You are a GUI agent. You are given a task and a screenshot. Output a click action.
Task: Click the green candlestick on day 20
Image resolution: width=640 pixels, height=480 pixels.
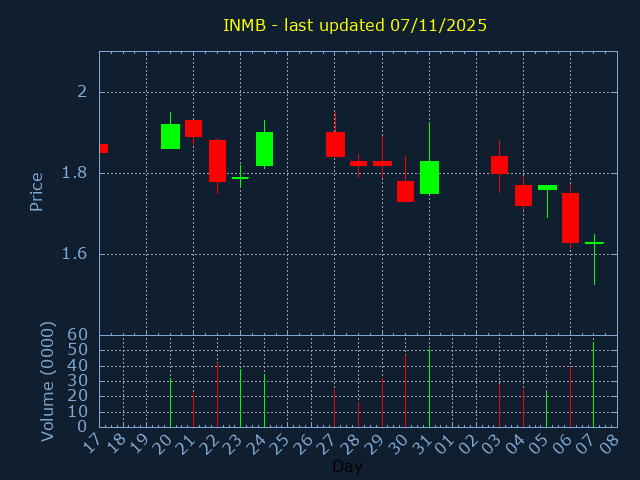pos(170,136)
